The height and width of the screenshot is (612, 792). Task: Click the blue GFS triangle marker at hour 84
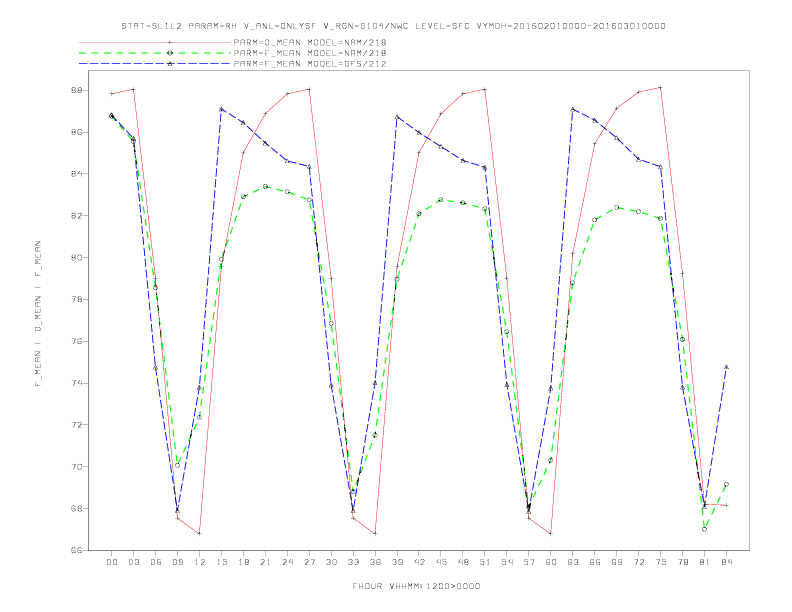[x=726, y=367]
